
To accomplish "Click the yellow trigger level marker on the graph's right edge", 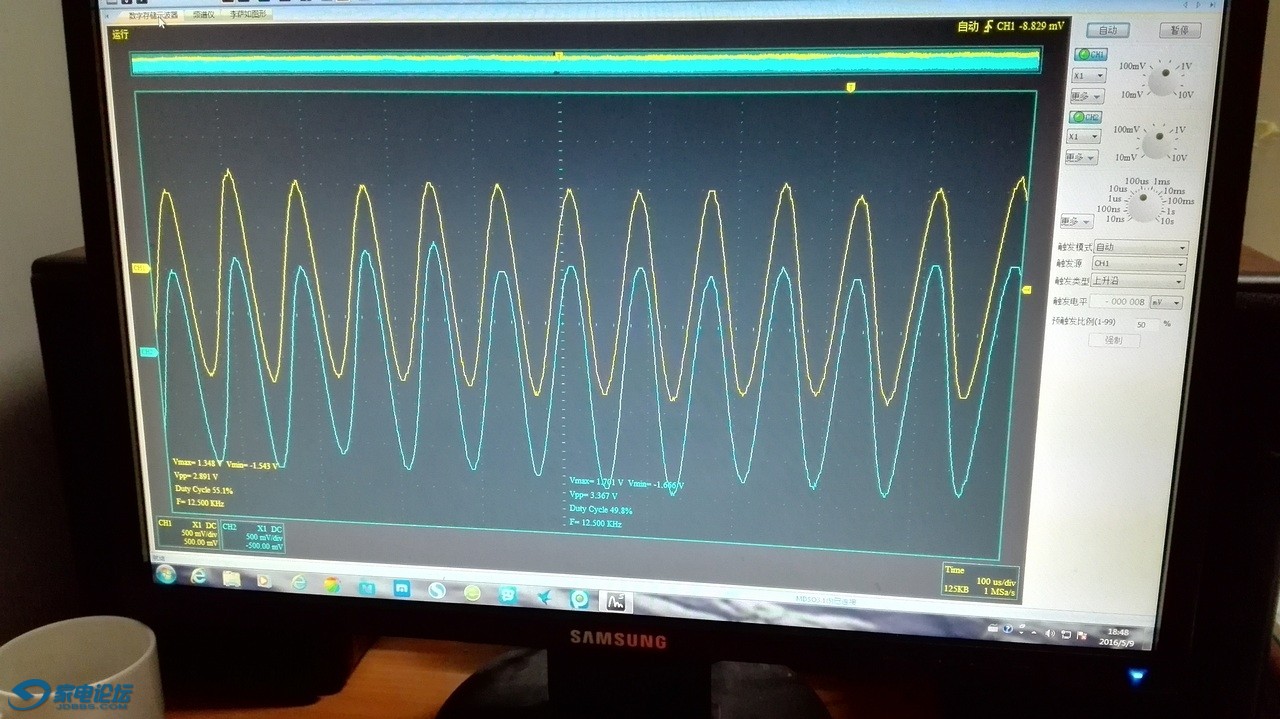I will pos(1026,290).
